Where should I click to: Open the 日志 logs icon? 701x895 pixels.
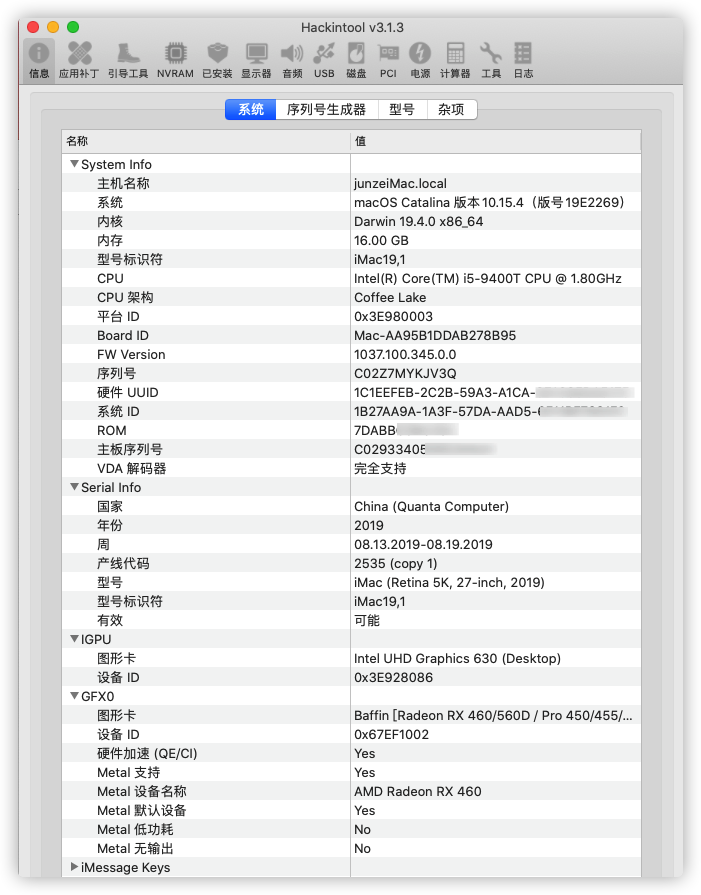523,61
